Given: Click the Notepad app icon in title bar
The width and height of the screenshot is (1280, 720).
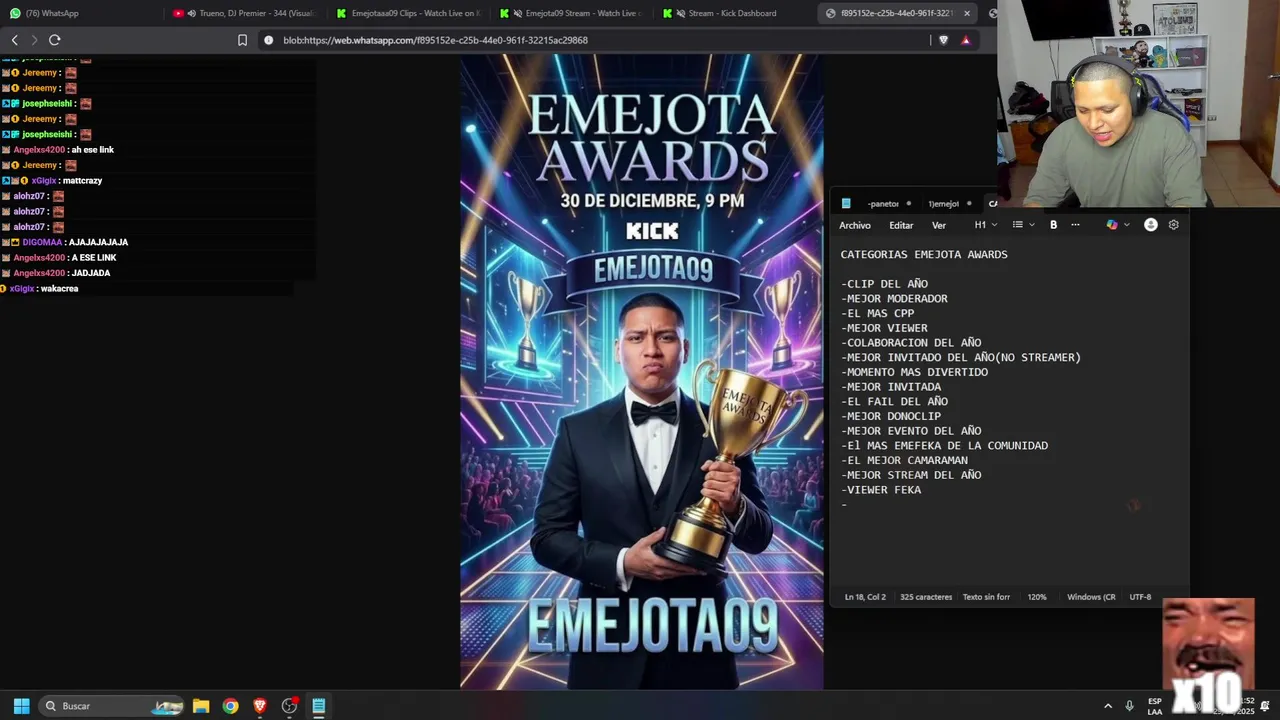Looking at the screenshot, I should (846, 204).
